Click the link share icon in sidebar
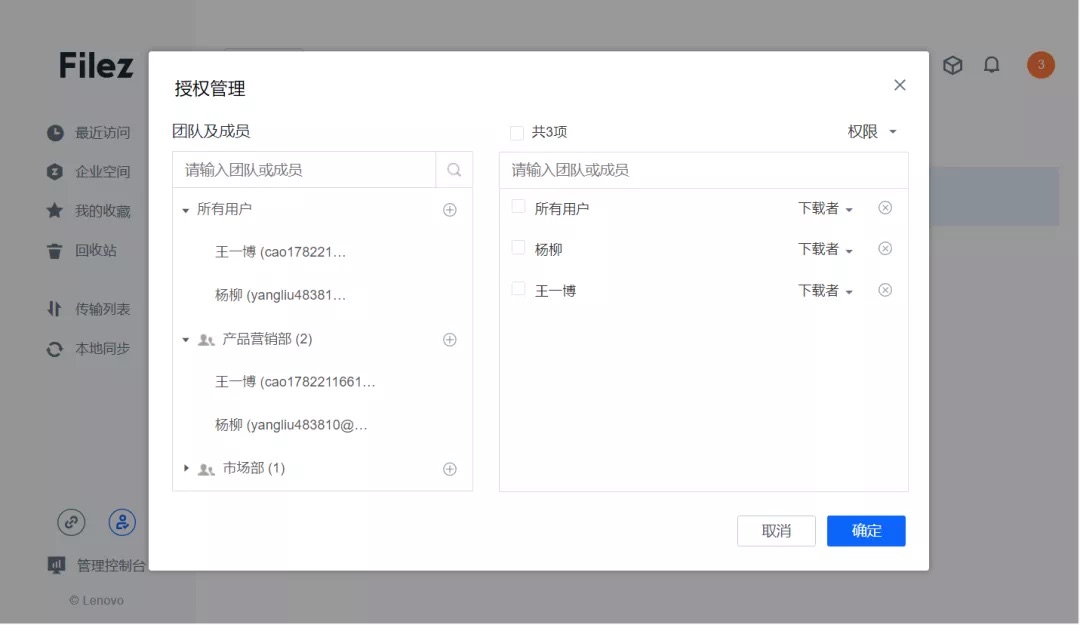 click(72, 522)
